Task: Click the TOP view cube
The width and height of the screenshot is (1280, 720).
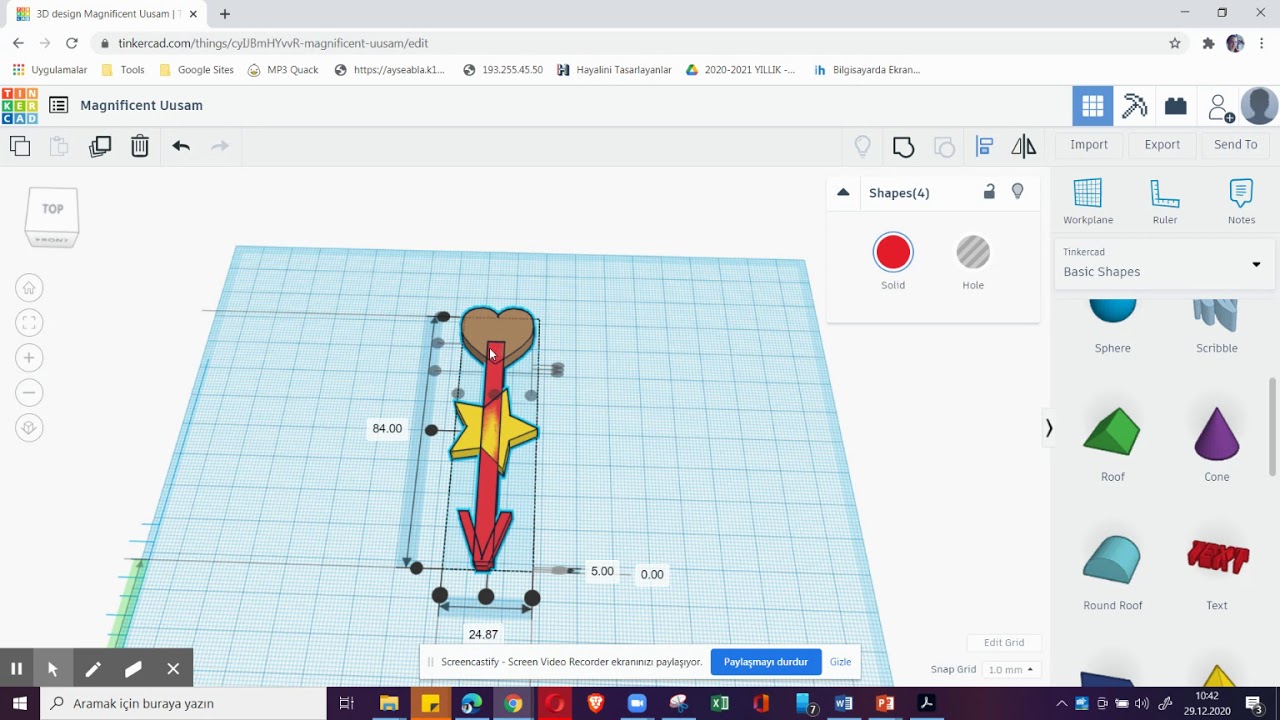Action: [x=52, y=210]
